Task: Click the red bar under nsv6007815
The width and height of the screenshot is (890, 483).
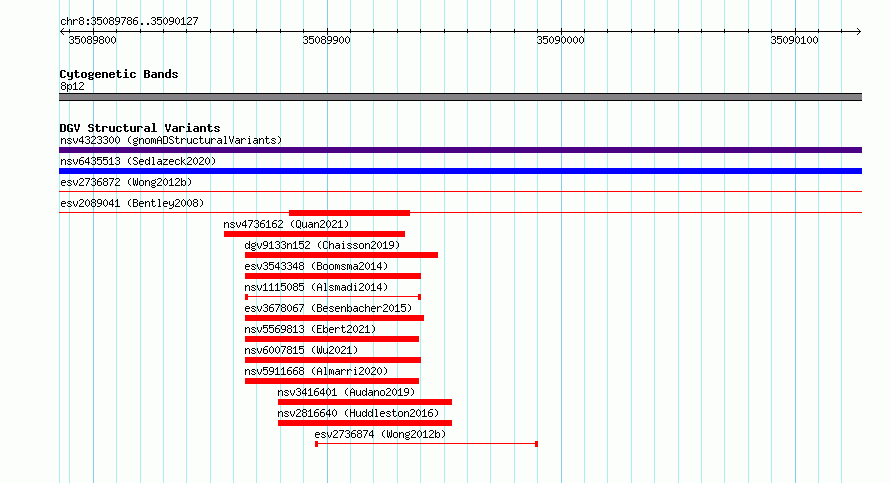Action: click(333, 360)
